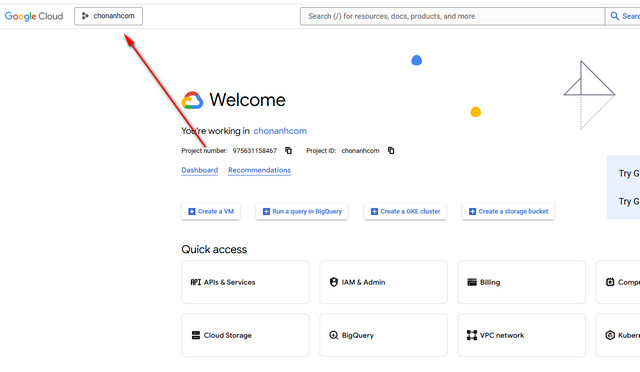Click the Kubernetes Engine icon
The height and width of the screenshot is (372, 640).
(x=610, y=335)
